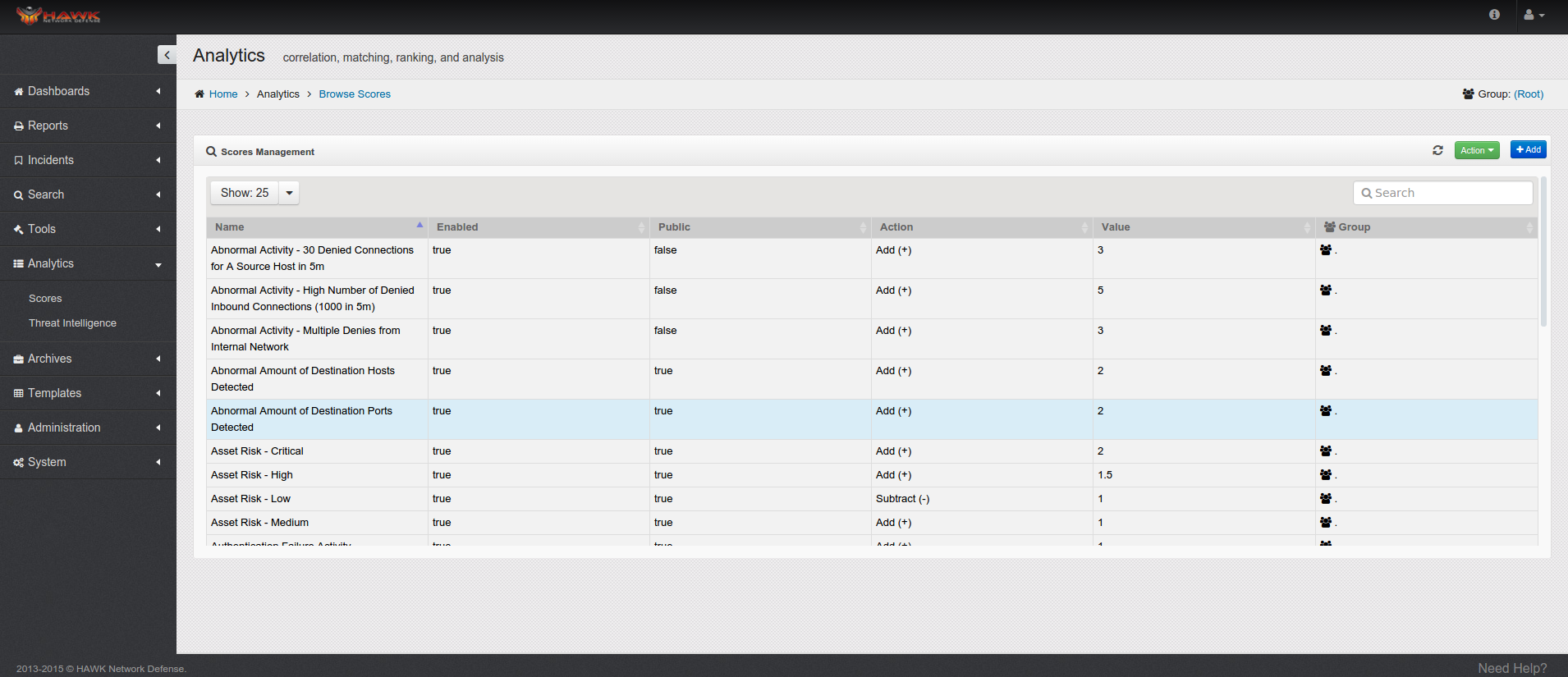Click the home icon in breadcrumb
The image size is (1568, 677).
[x=199, y=94]
